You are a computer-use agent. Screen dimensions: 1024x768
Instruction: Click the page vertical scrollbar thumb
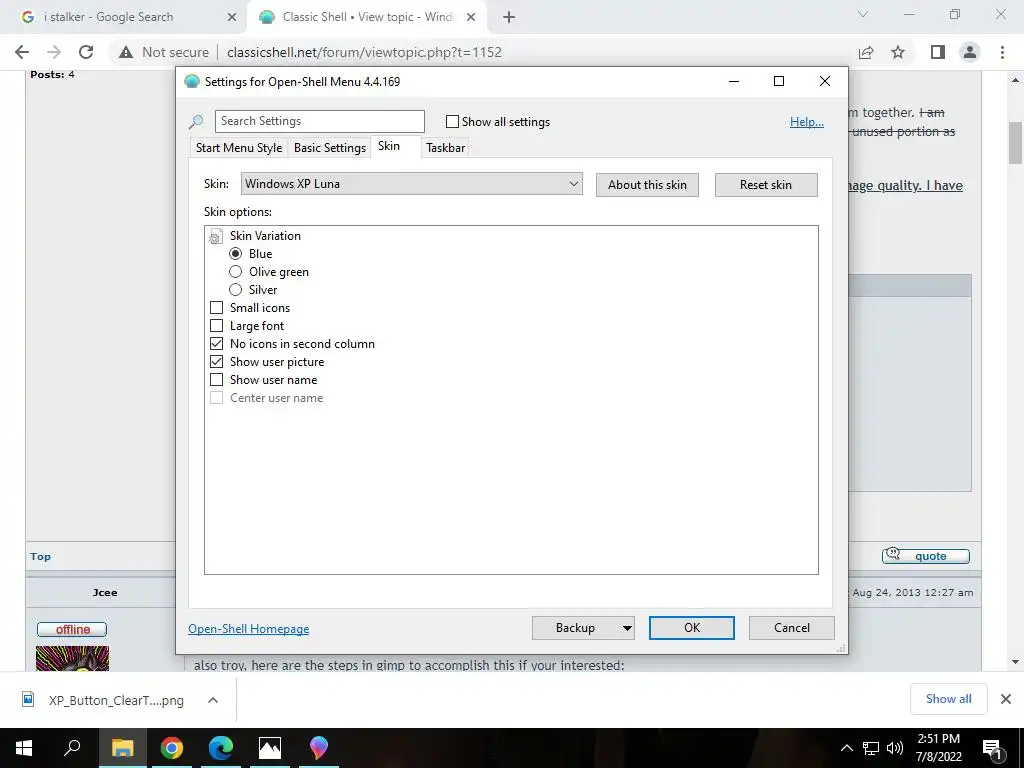[1015, 143]
